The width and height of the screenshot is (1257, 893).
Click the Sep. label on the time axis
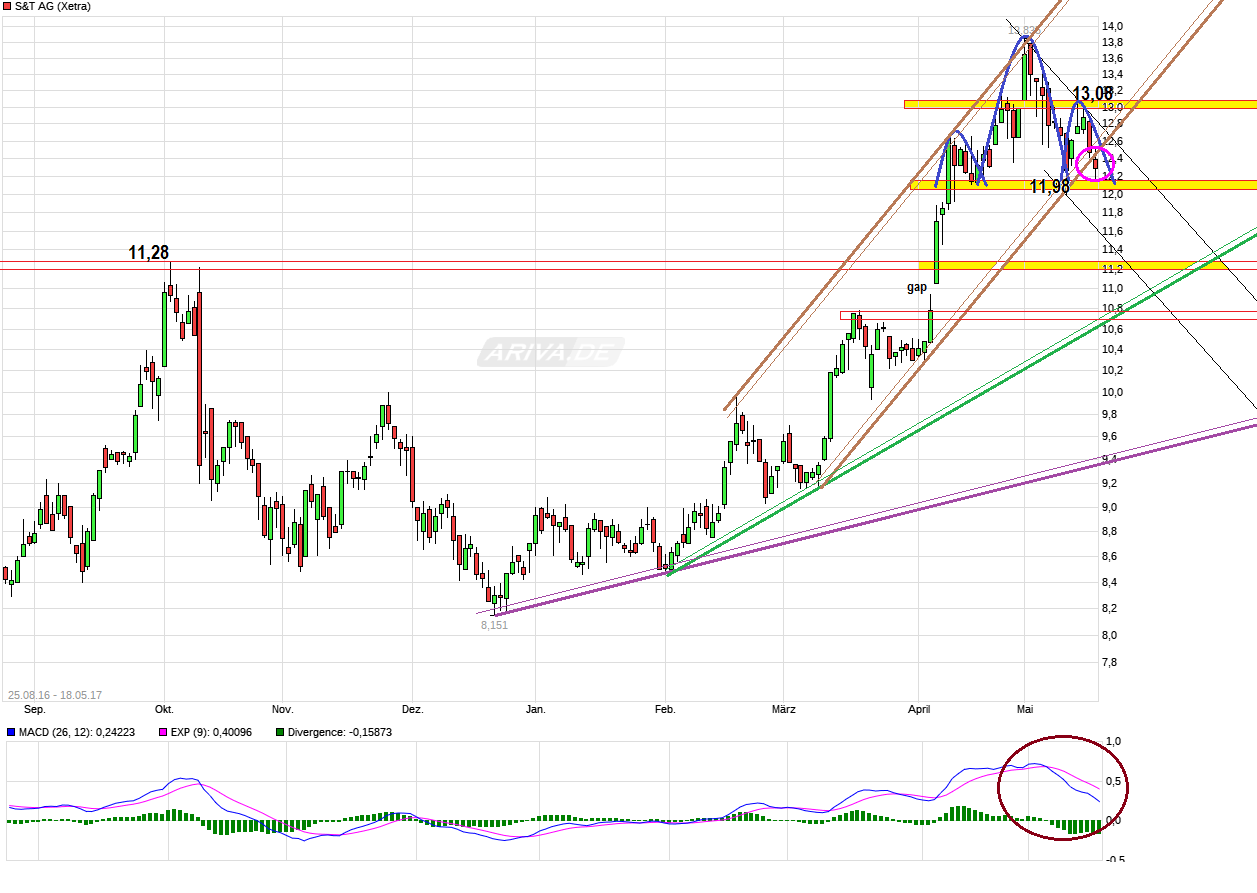(33, 709)
